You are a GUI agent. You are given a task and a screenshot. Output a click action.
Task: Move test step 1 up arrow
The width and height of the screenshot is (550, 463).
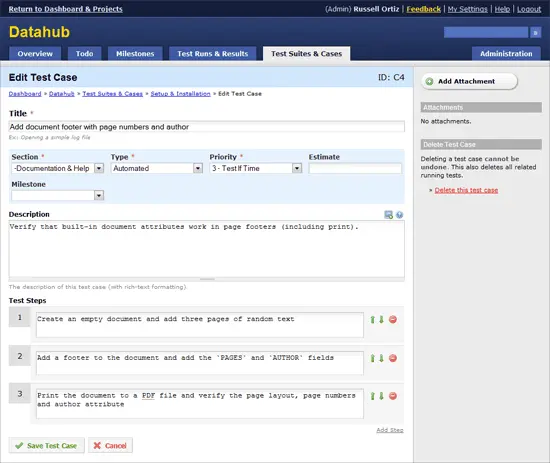click(x=373, y=320)
